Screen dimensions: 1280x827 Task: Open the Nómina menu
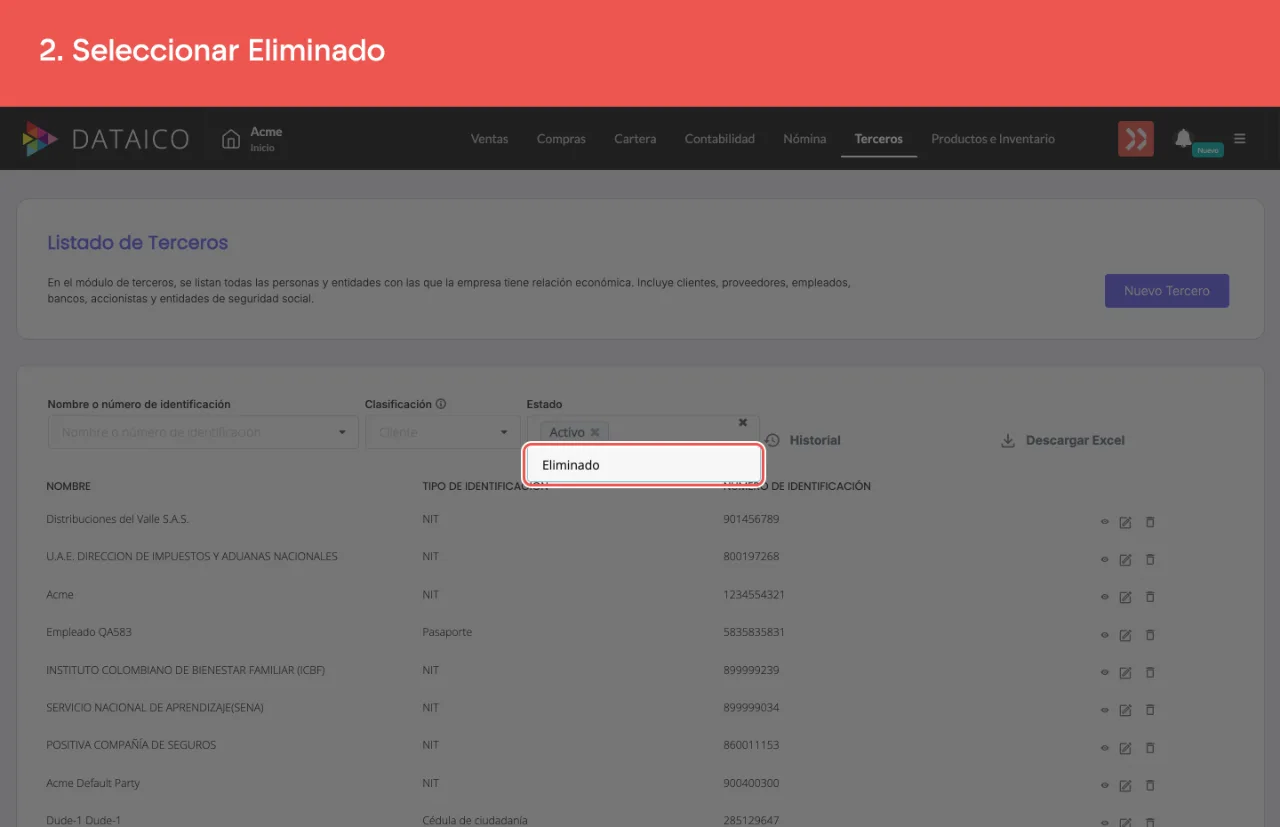[805, 139]
